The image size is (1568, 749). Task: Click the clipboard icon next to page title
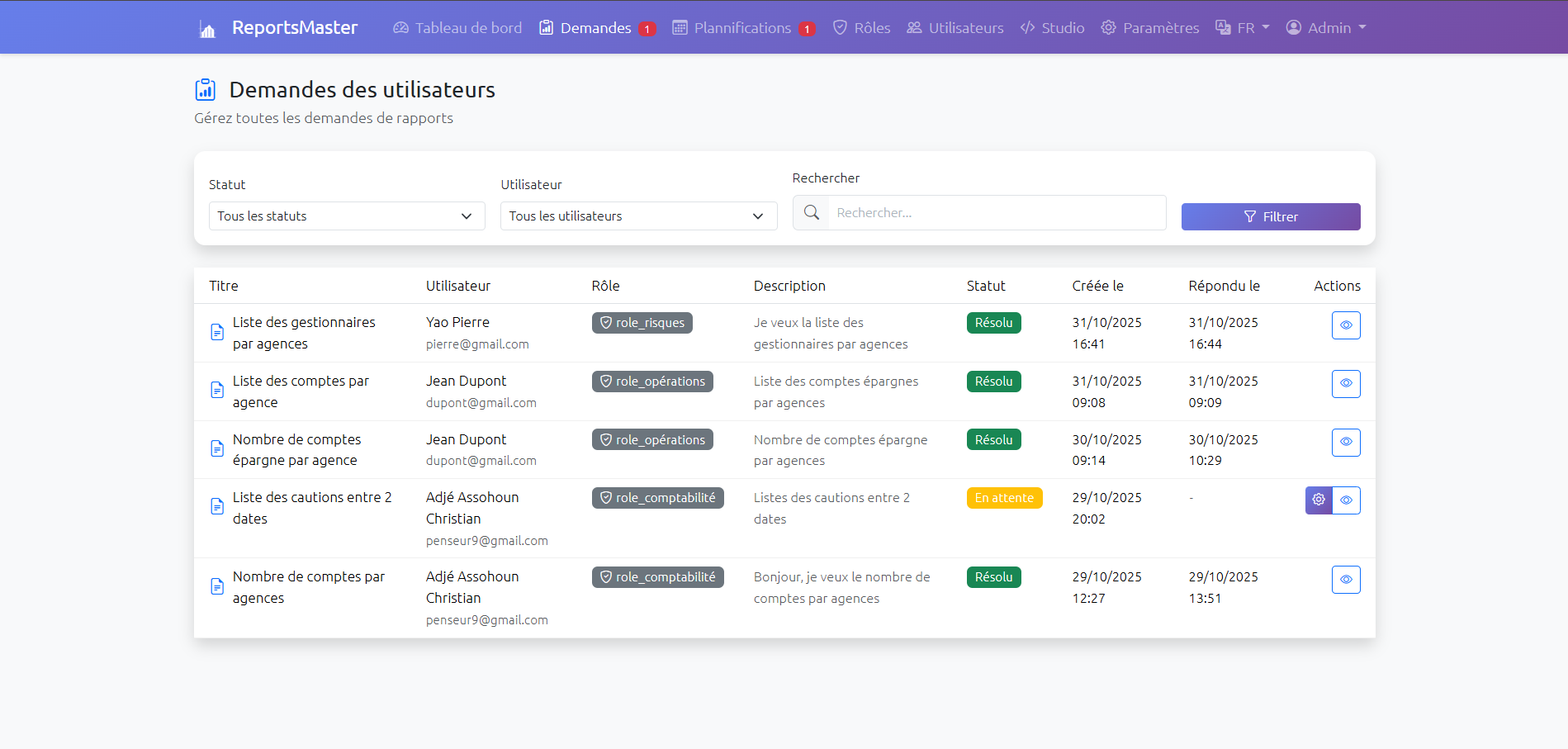(206, 89)
